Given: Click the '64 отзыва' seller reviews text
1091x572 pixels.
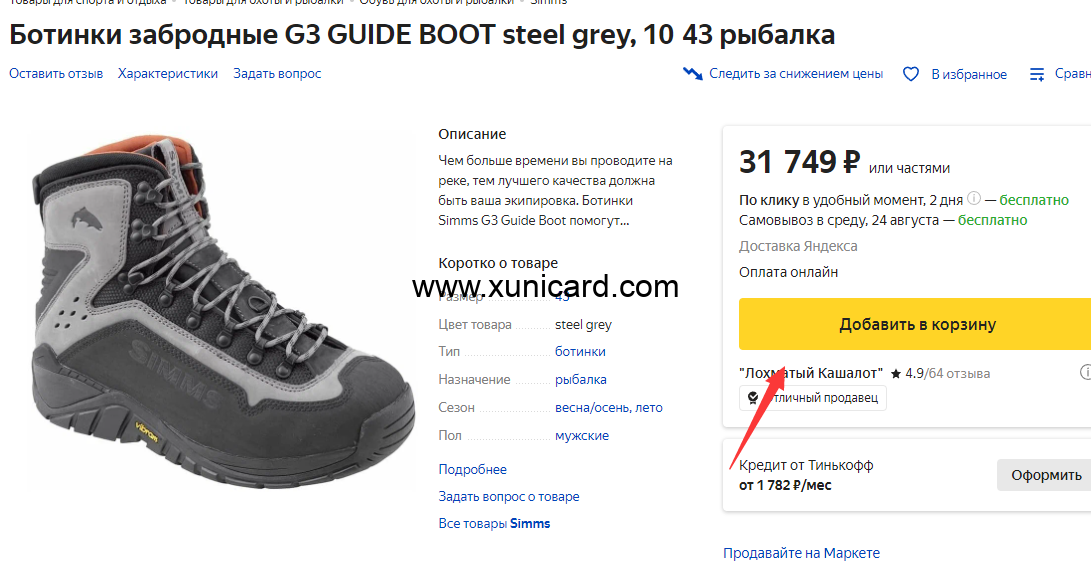Looking at the screenshot, I should pyautogui.click(x=959, y=373).
